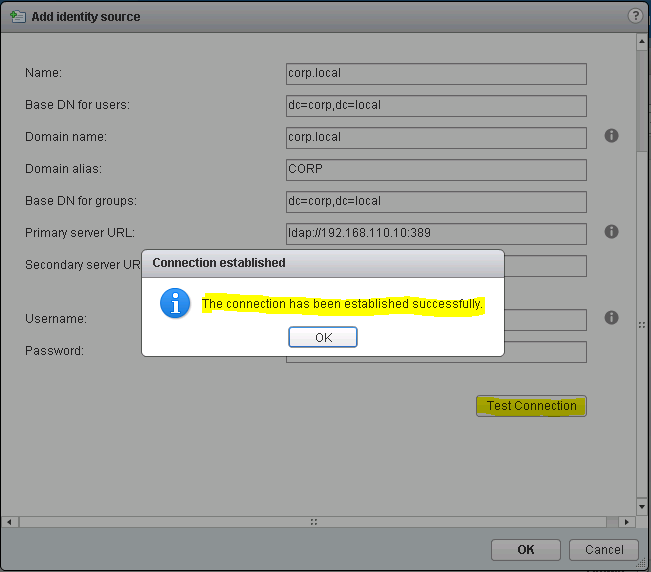This screenshot has height=572, width=651.
Task: Click the horizontal scrollbar right arrow
Action: point(627,522)
